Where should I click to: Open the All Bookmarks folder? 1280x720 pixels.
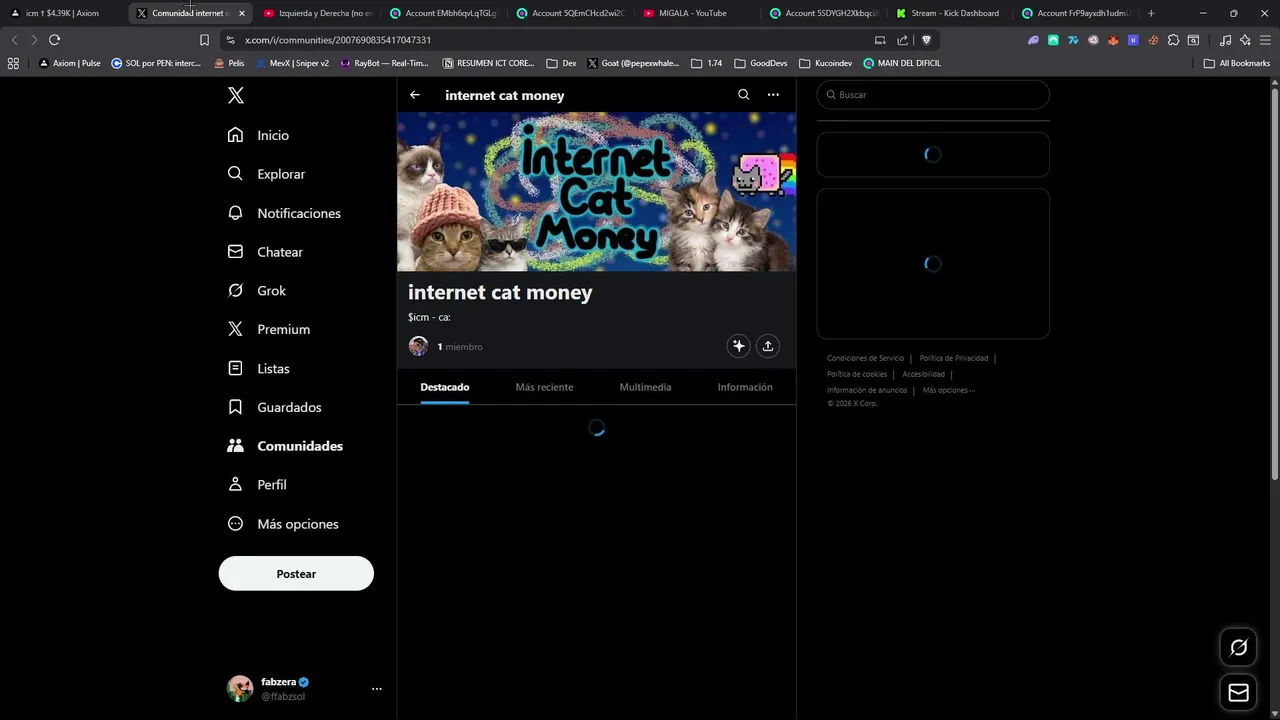point(1237,63)
